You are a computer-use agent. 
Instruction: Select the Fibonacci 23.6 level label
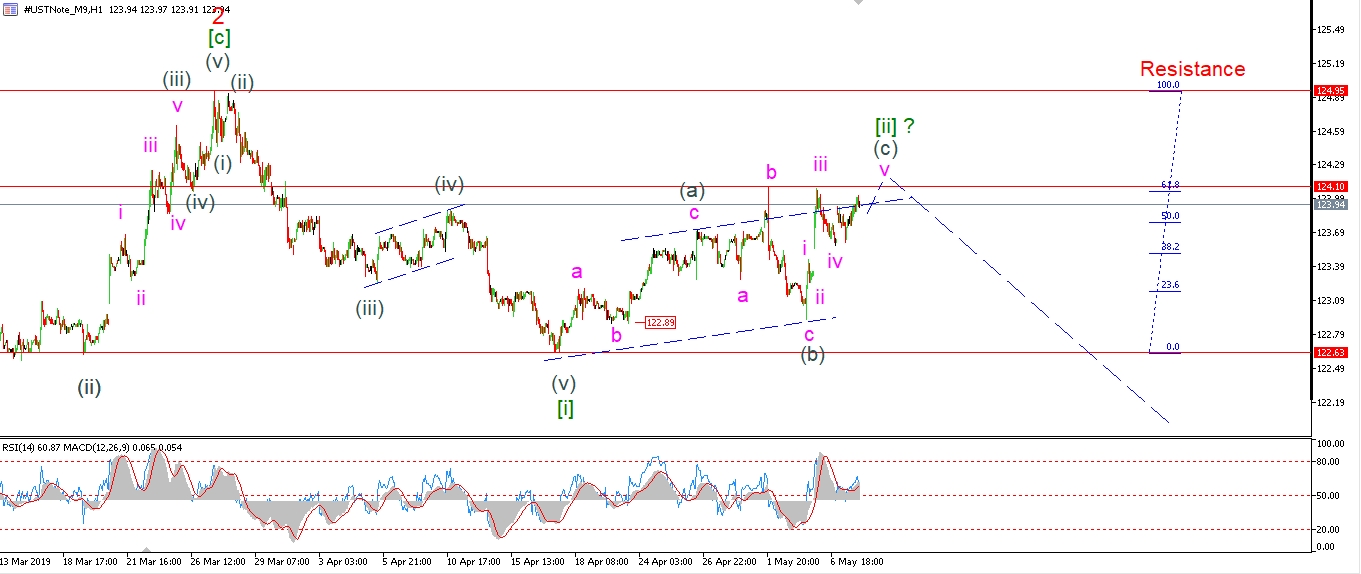(x=1170, y=285)
